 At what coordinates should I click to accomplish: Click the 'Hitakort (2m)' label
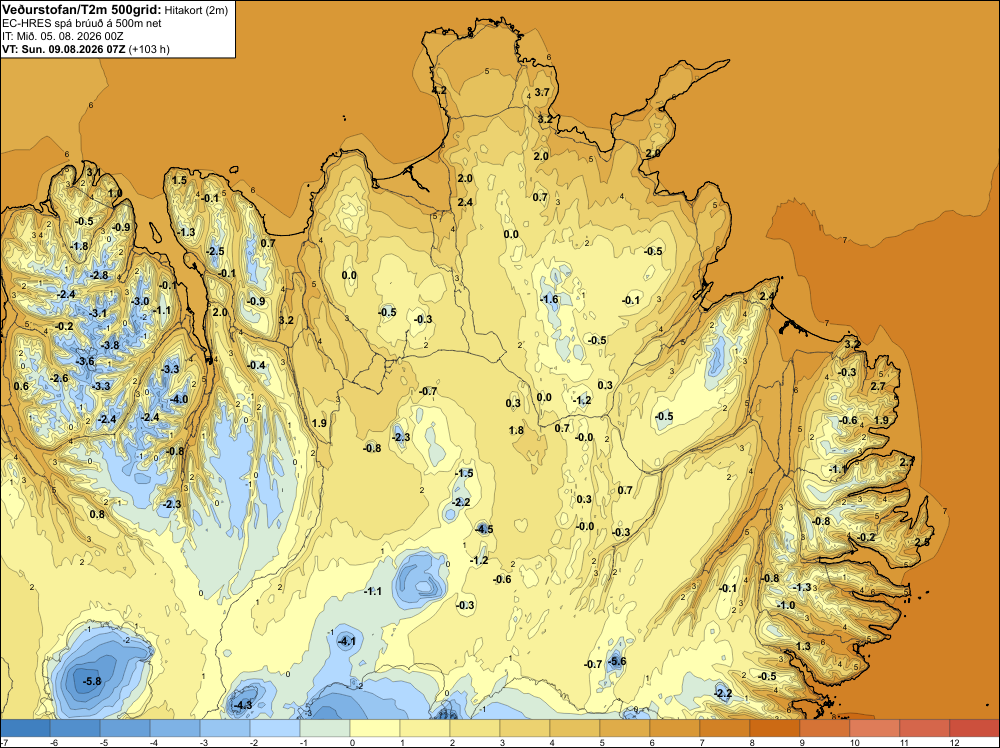196,10
